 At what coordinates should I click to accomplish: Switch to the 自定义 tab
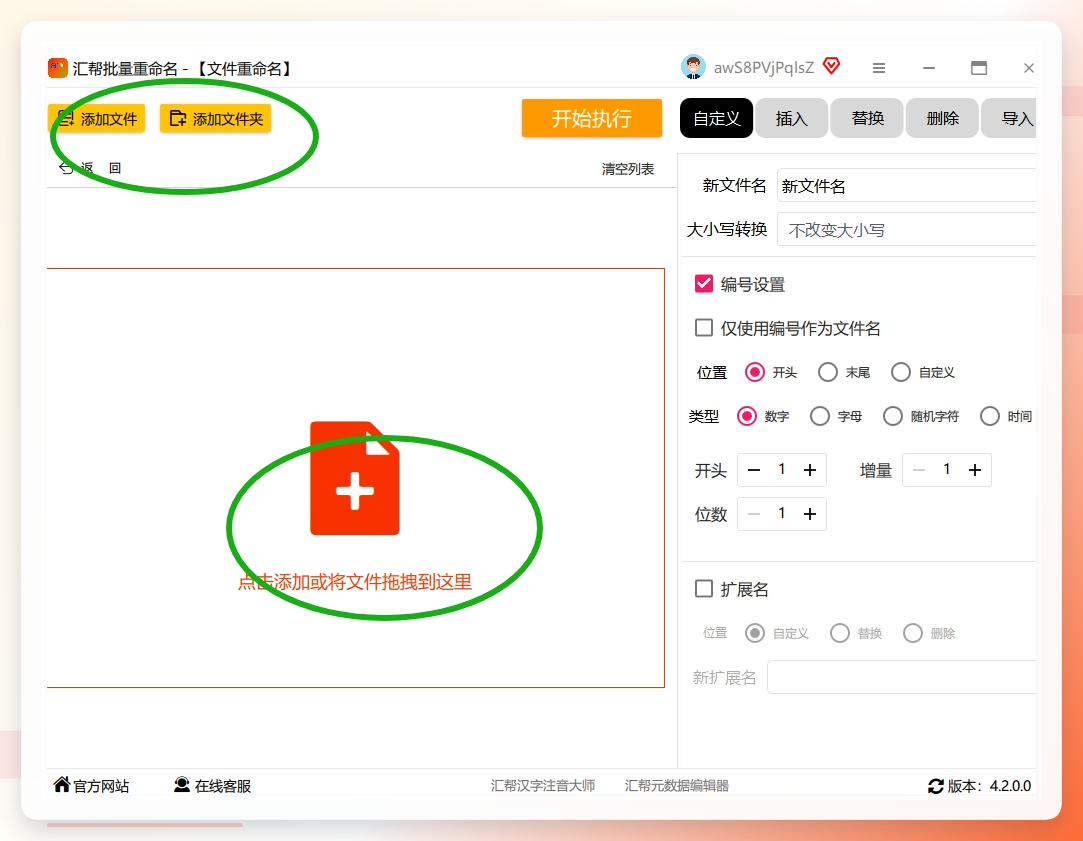tap(716, 118)
